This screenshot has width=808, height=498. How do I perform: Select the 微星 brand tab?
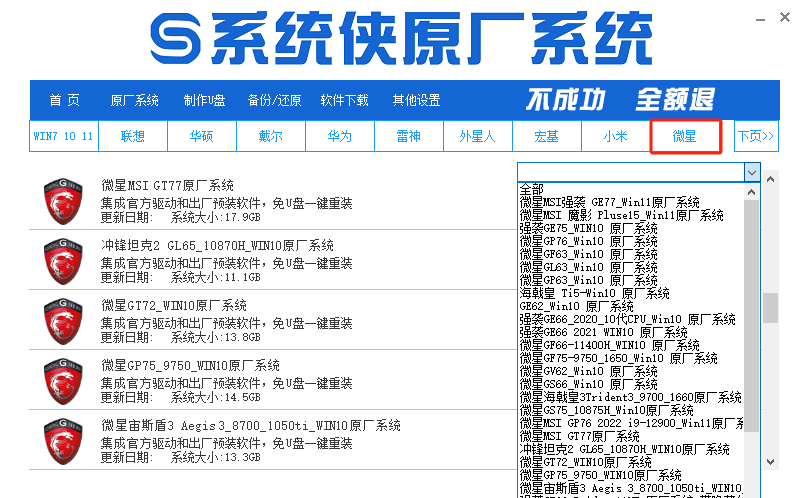click(685, 136)
